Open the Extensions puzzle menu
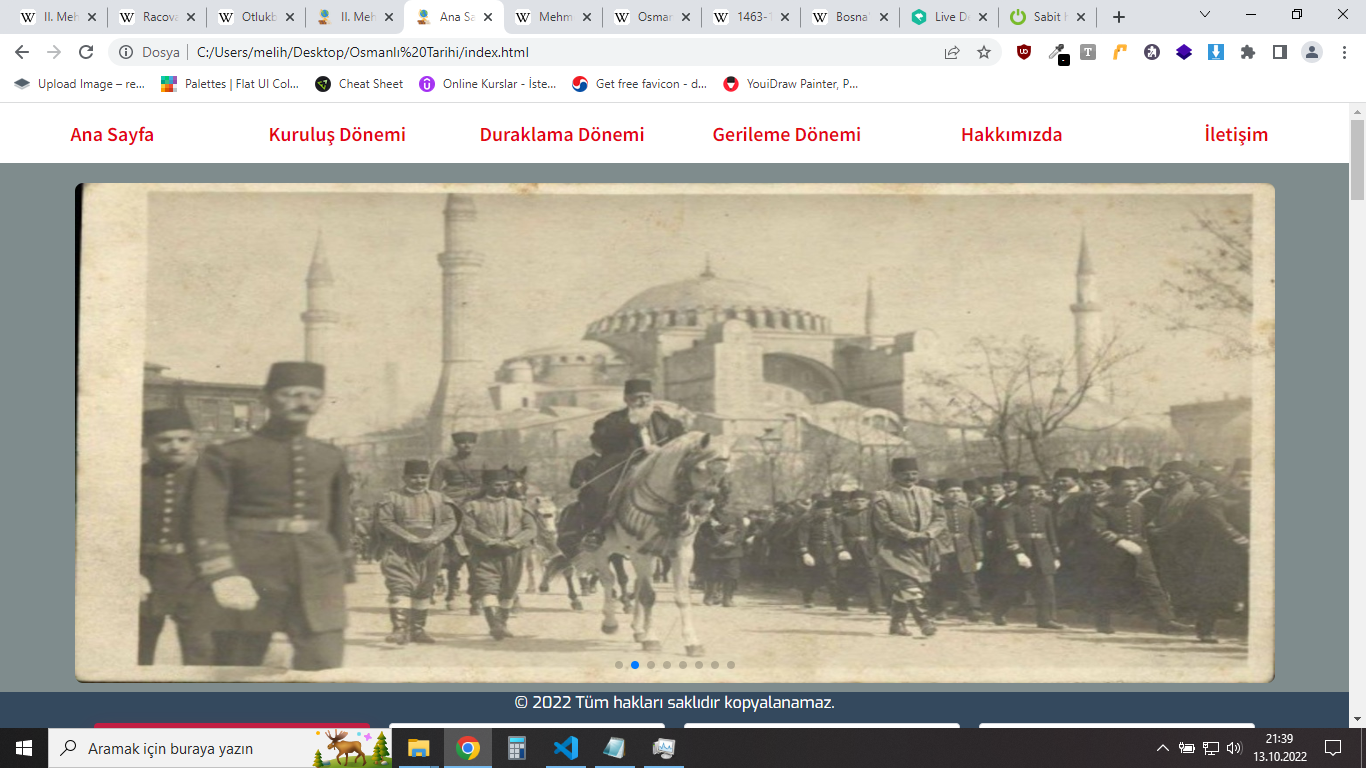Image resolution: width=1366 pixels, height=768 pixels. (1248, 52)
